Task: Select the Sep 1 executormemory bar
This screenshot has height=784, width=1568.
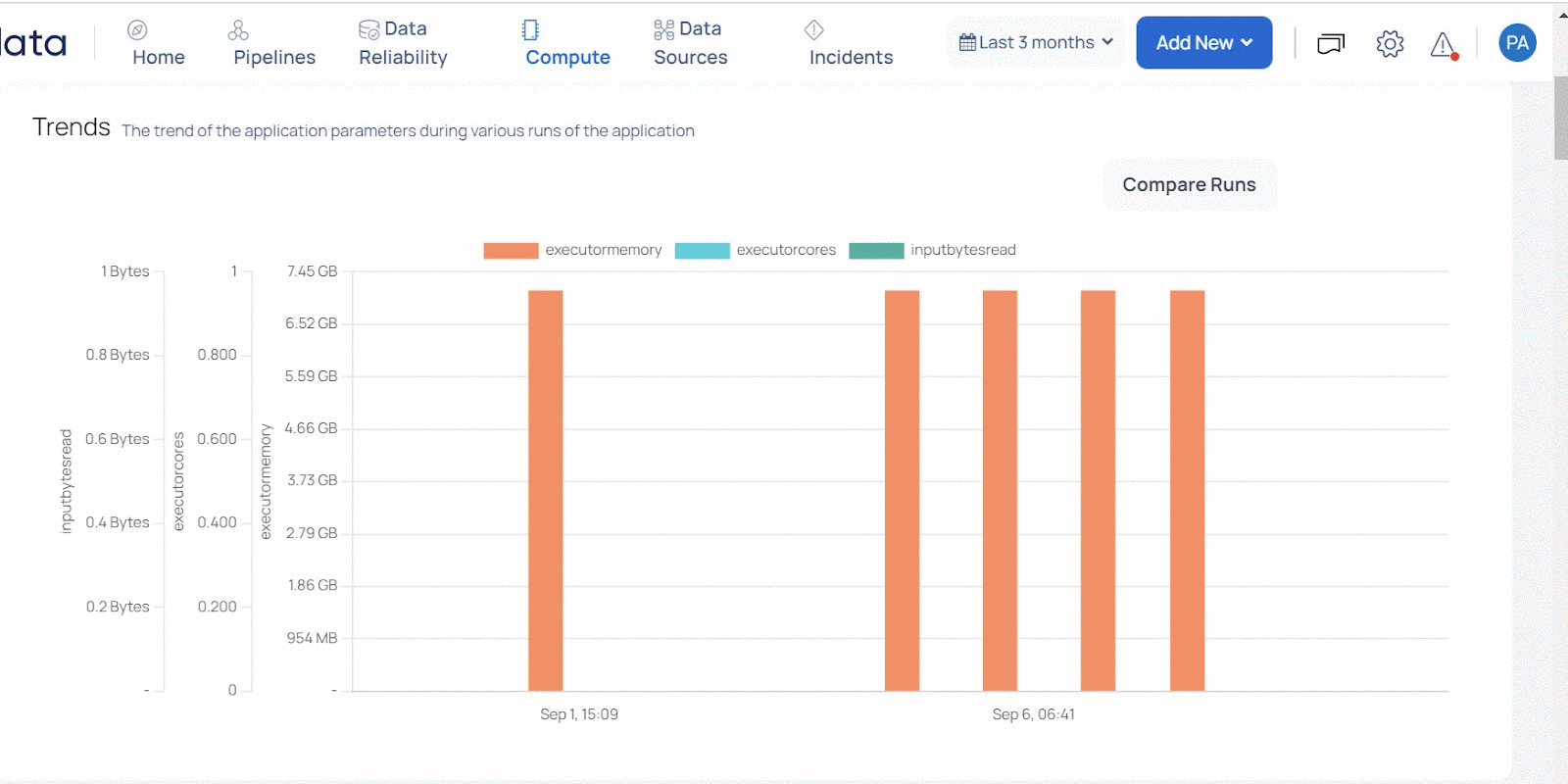Action: 546,490
